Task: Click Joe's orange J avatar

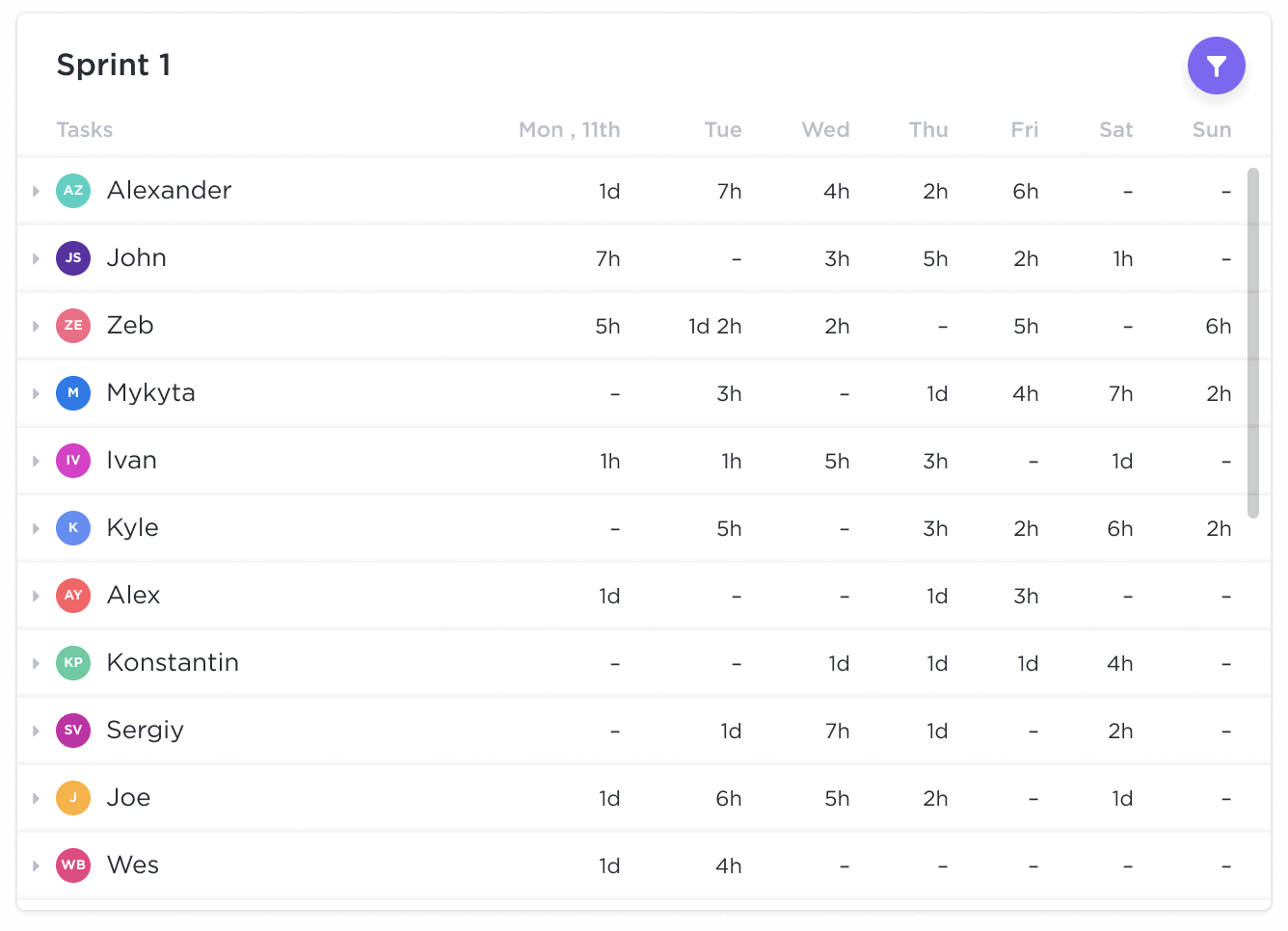Action: (73, 798)
